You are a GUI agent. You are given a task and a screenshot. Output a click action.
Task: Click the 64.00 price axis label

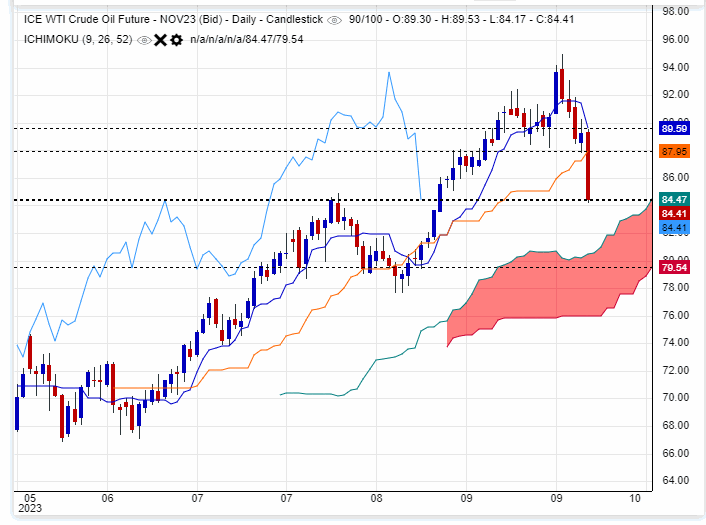click(x=676, y=480)
